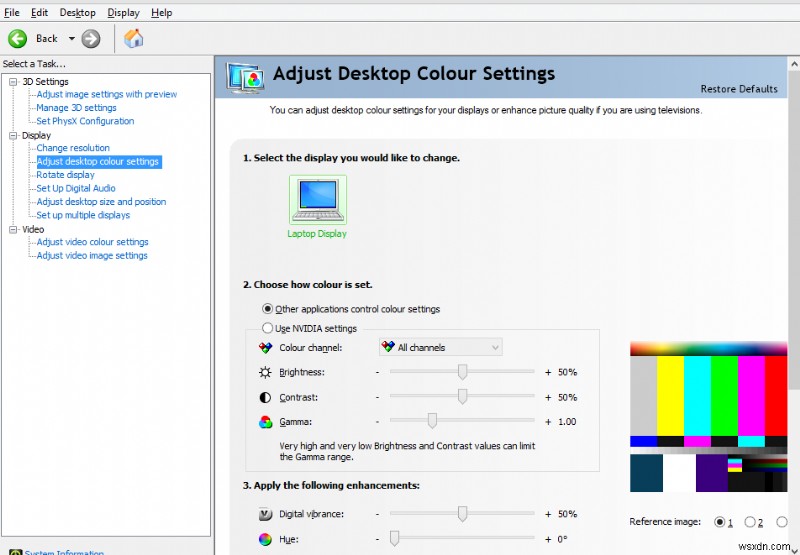The height and width of the screenshot is (555, 800).
Task: Click the Digital vibrance slider handle
Action: pyautogui.click(x=462, y=514)
